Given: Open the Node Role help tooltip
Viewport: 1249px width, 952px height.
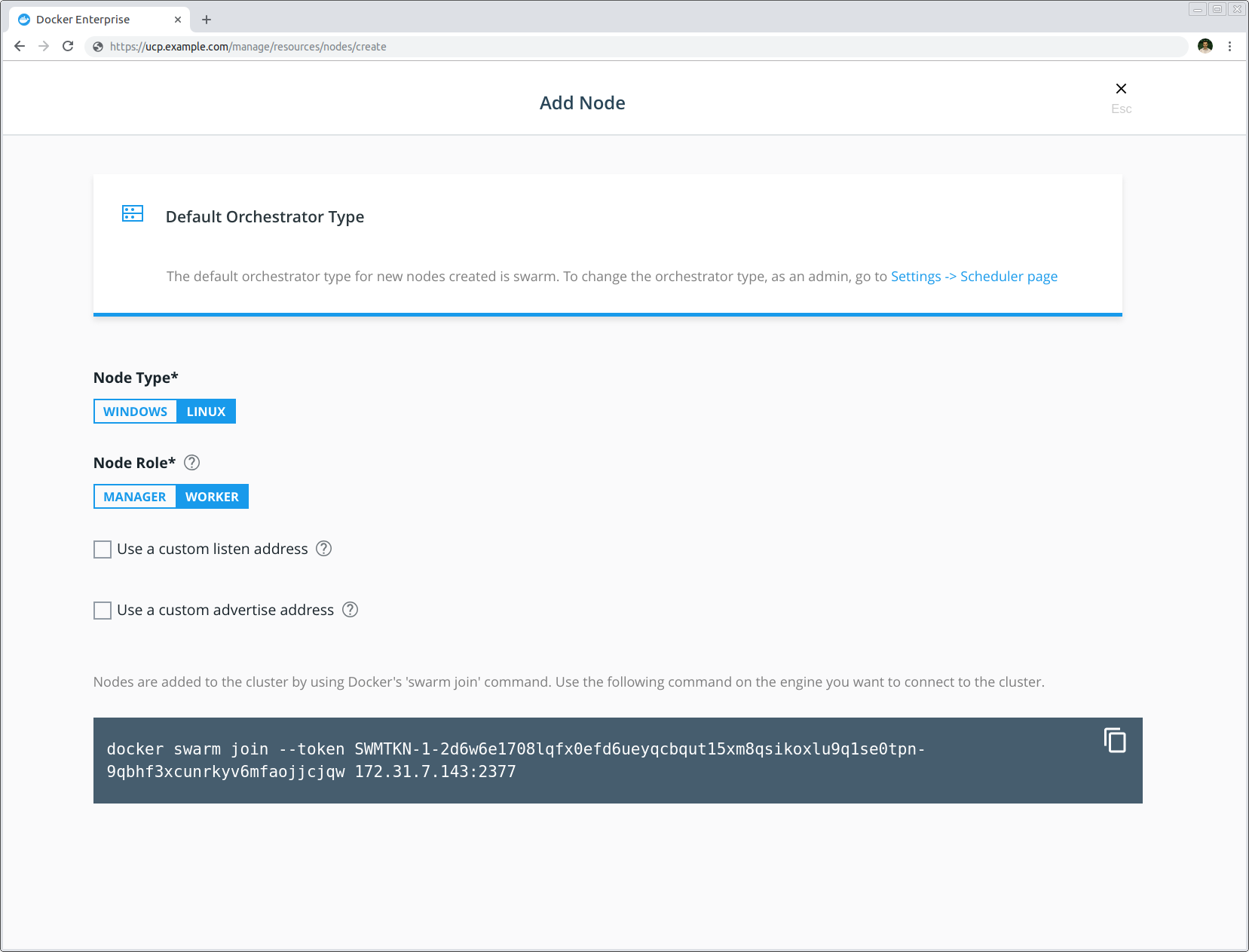Looking at the screenshot, I should point(191,463).
